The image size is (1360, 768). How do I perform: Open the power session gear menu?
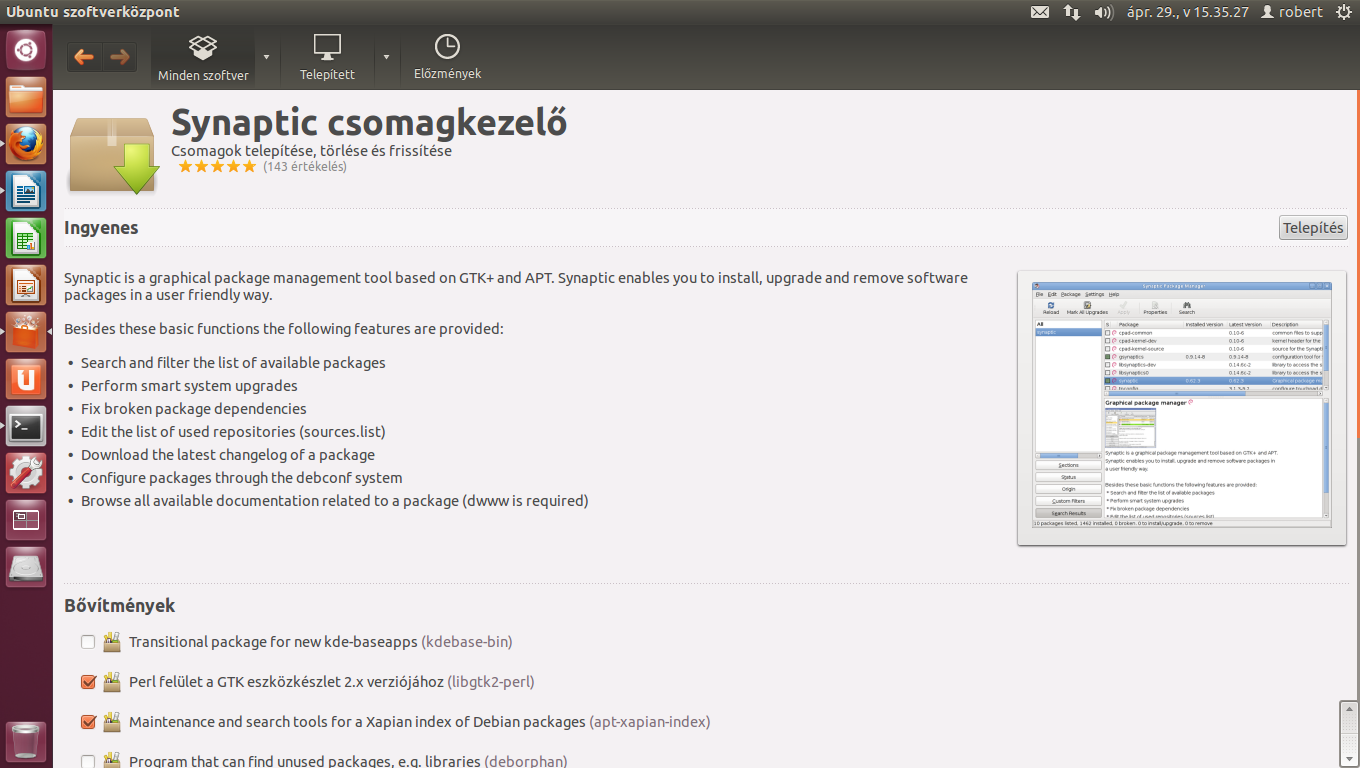point(1343,12)
